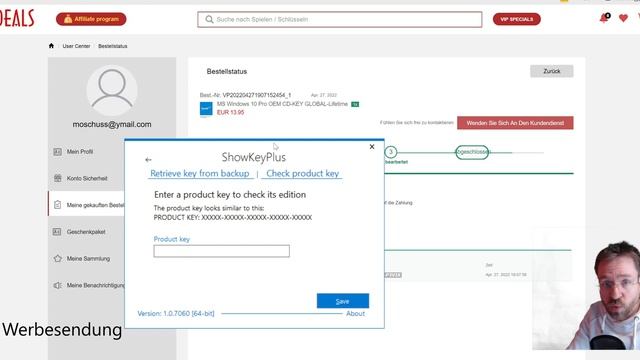Open MS Windows 10 Pro OEM product link
The image size is (640, 360).
282,104
